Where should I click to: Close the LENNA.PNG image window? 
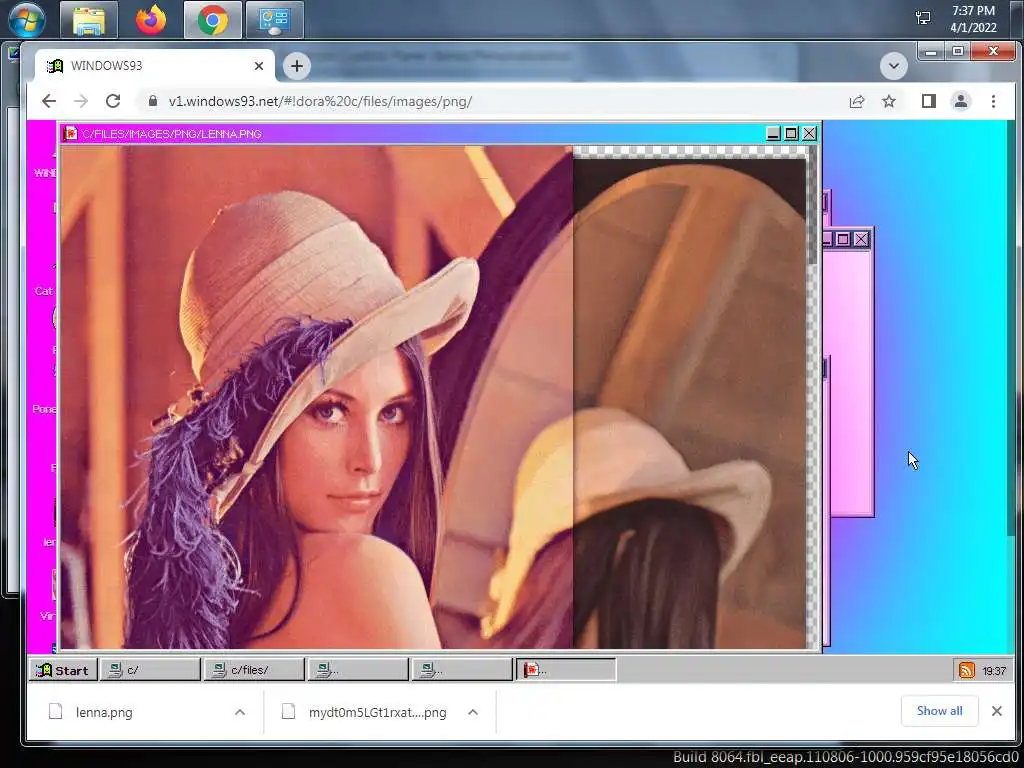(809, 134)
